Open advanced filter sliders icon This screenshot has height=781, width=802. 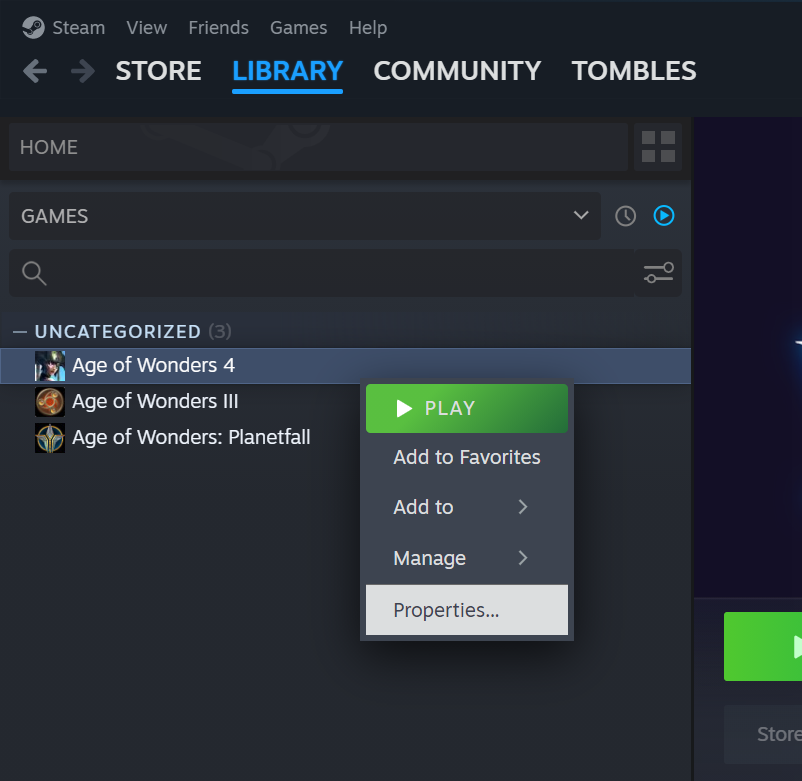[x=658, y=273]
